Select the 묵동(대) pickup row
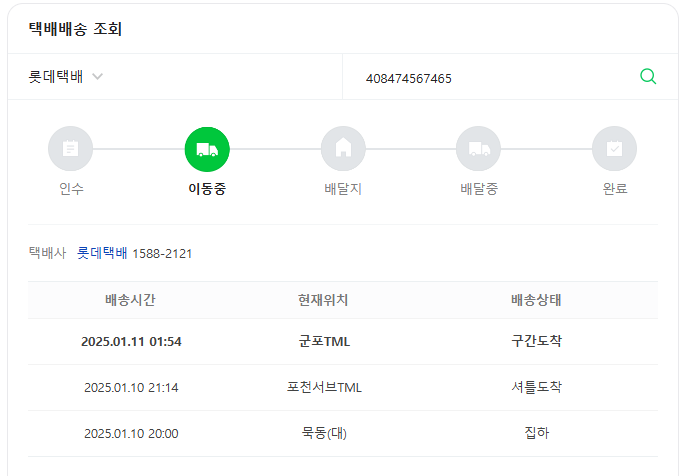The width and height of the screenshot is (690, 476). point(343,433)
